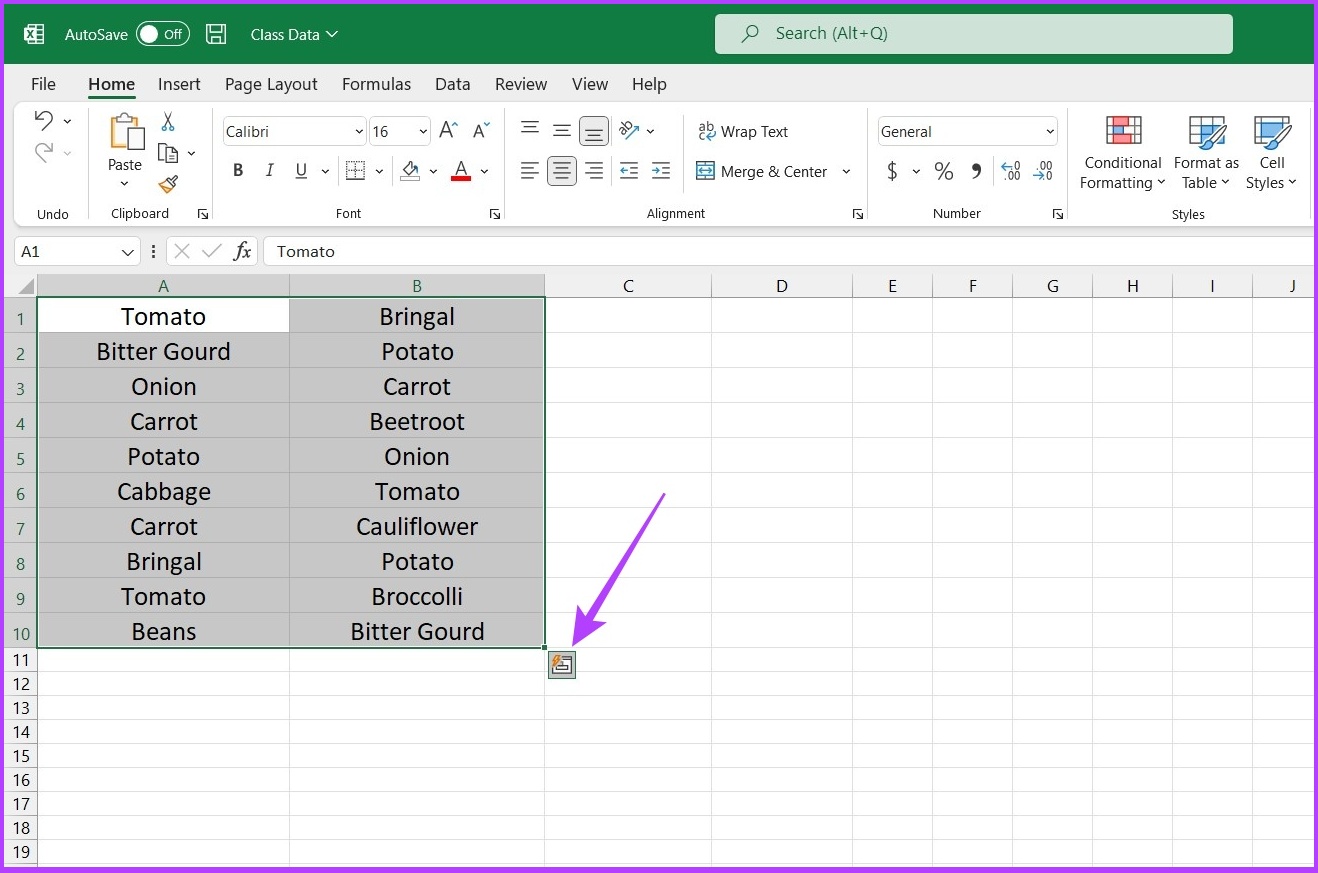
Task: Open the Formulas tab
Action: (376, 84)
